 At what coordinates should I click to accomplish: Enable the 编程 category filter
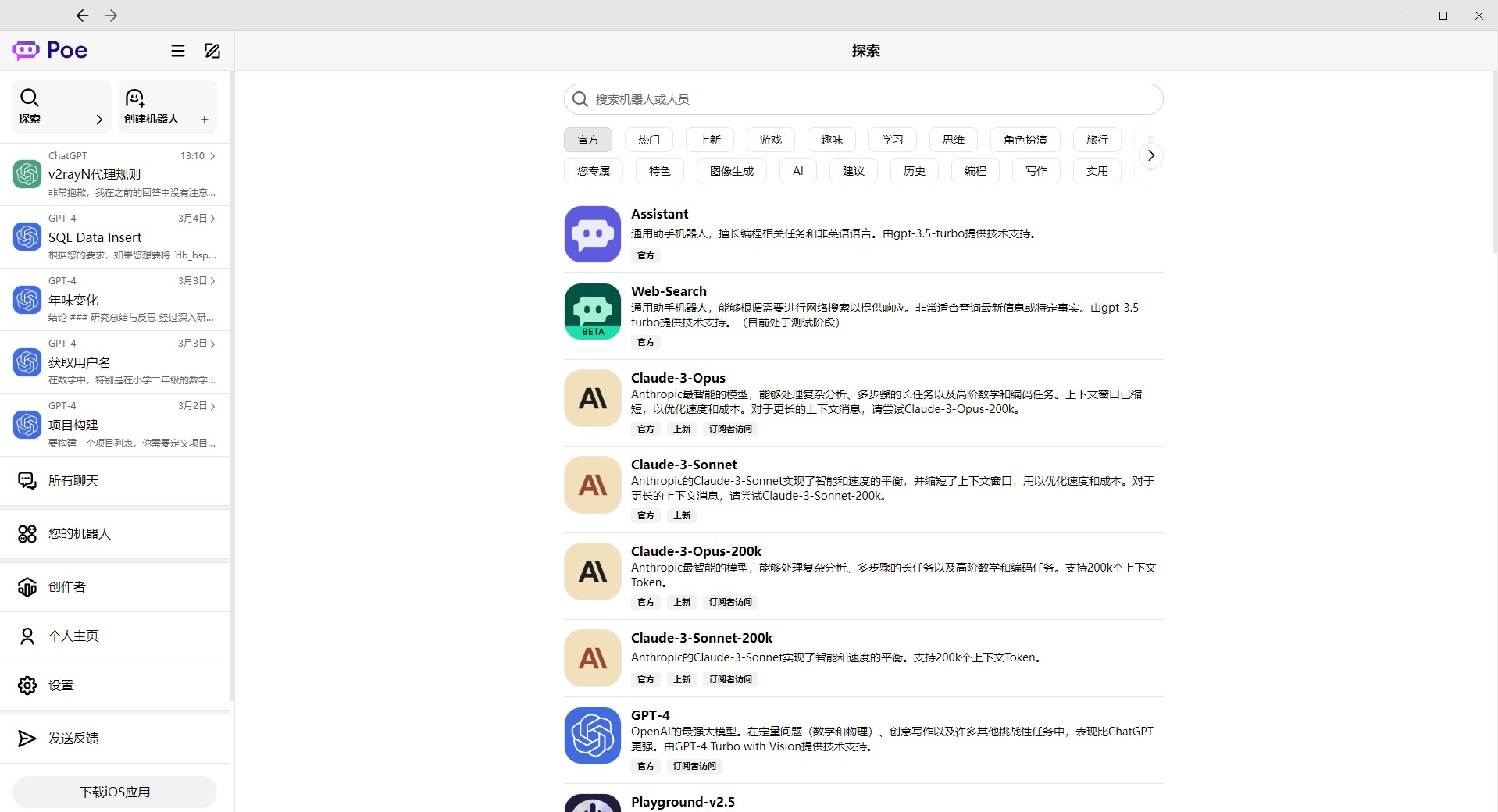(x=975, y=171)
